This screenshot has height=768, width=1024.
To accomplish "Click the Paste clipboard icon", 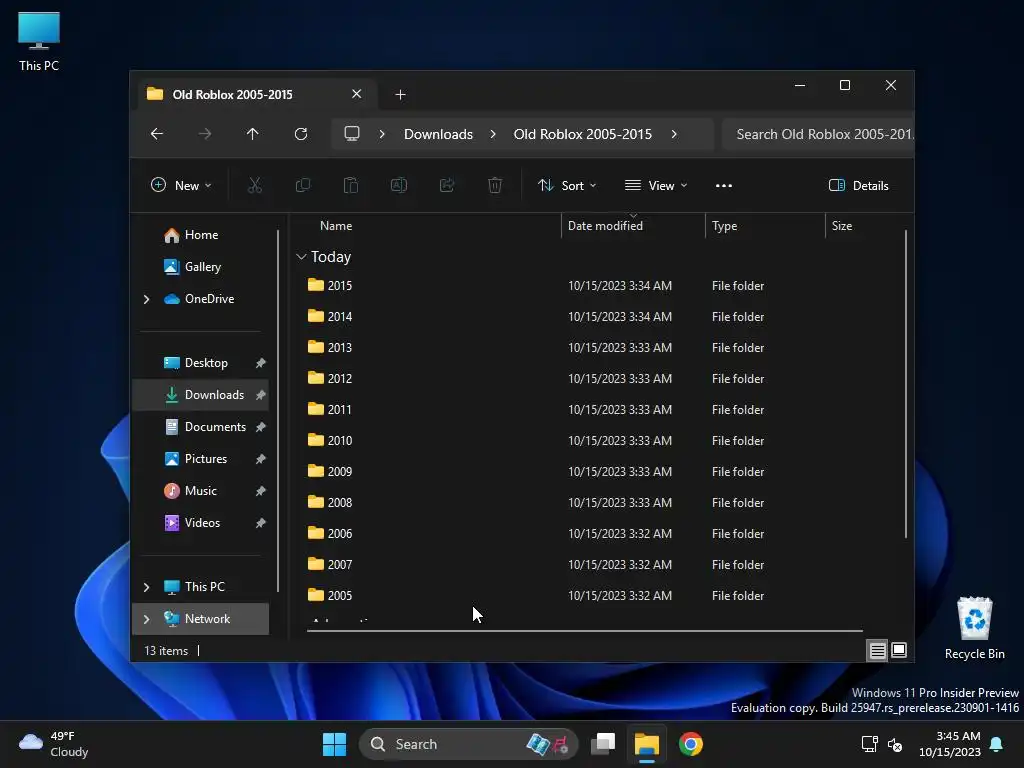I will coord(351,185).
